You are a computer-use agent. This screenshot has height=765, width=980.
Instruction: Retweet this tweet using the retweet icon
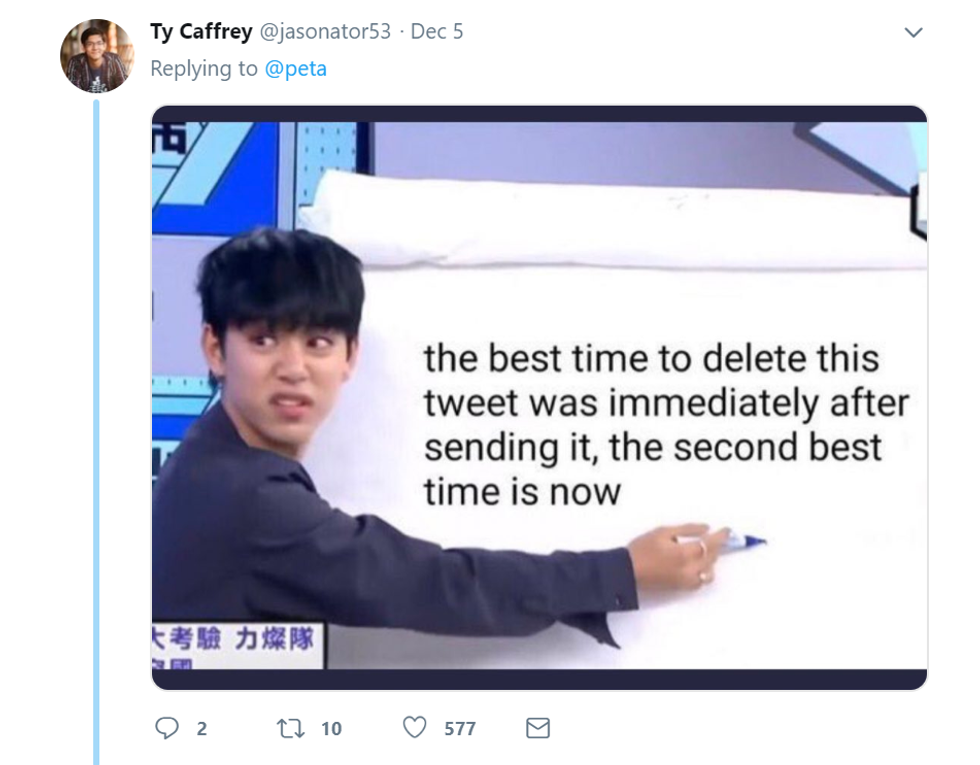(291, 728)
